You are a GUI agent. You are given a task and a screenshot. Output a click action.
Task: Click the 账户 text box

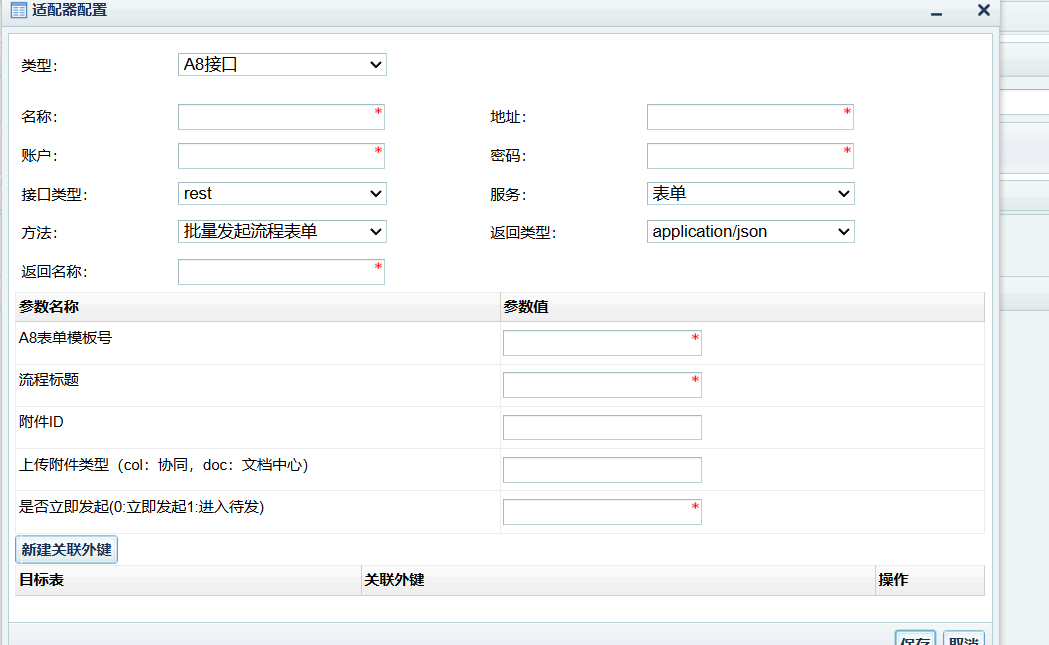(x=281, y=156)
